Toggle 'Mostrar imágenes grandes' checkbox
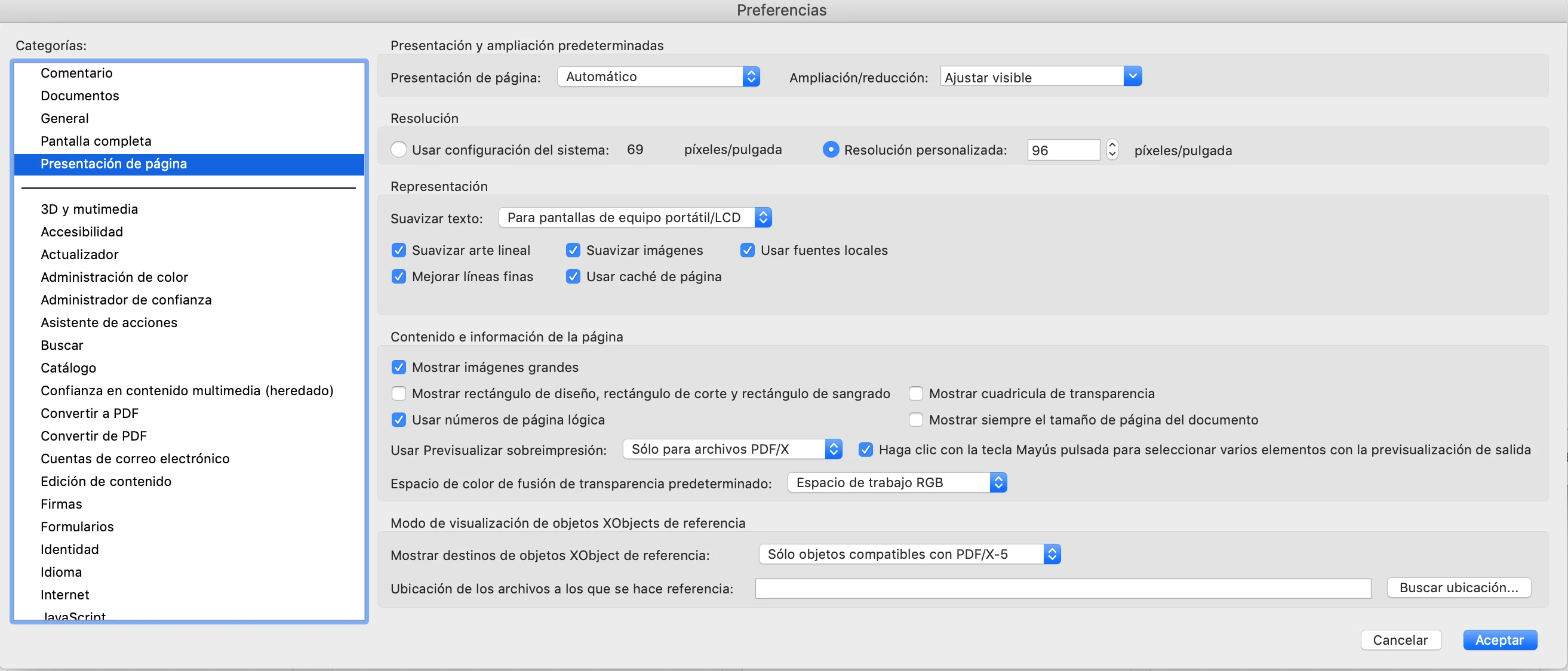 [399, 367]
